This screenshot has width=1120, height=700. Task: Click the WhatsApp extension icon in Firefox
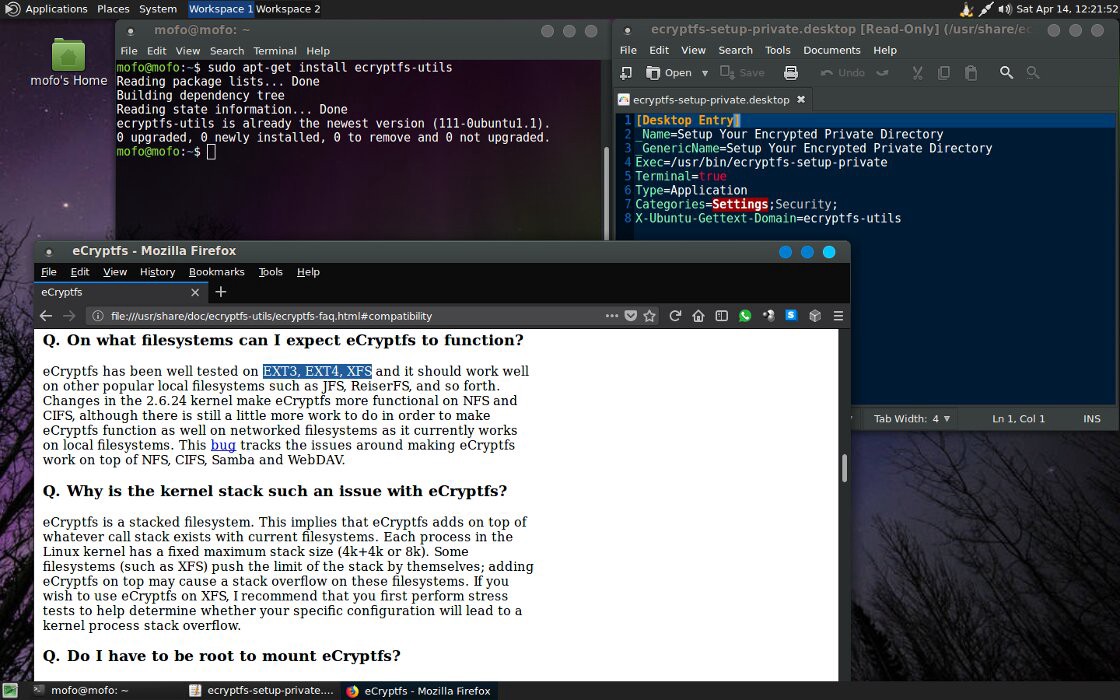(x=745, y=316)
